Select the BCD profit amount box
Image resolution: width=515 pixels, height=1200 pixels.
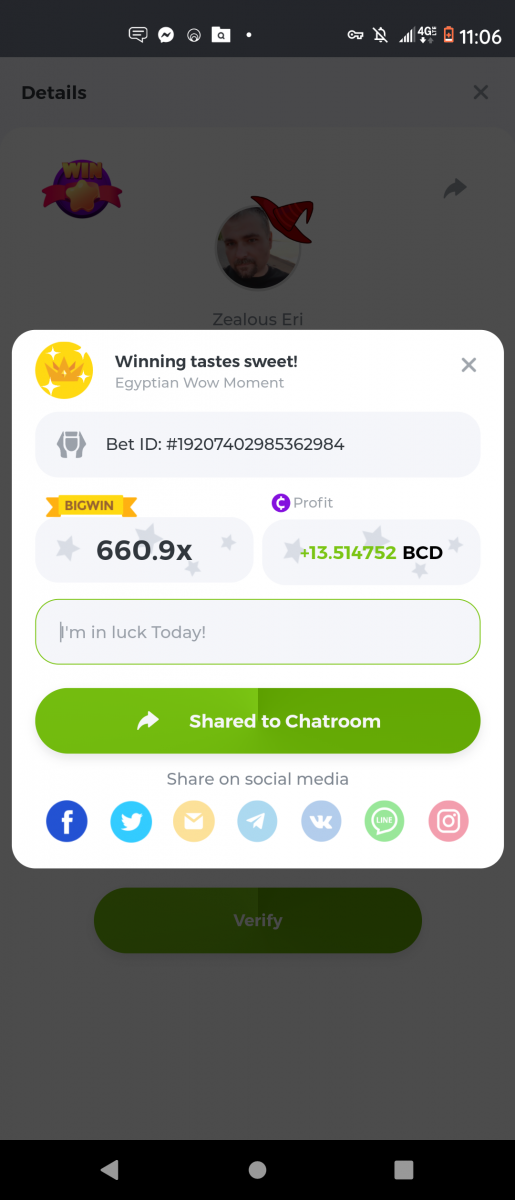pos(371,552)
